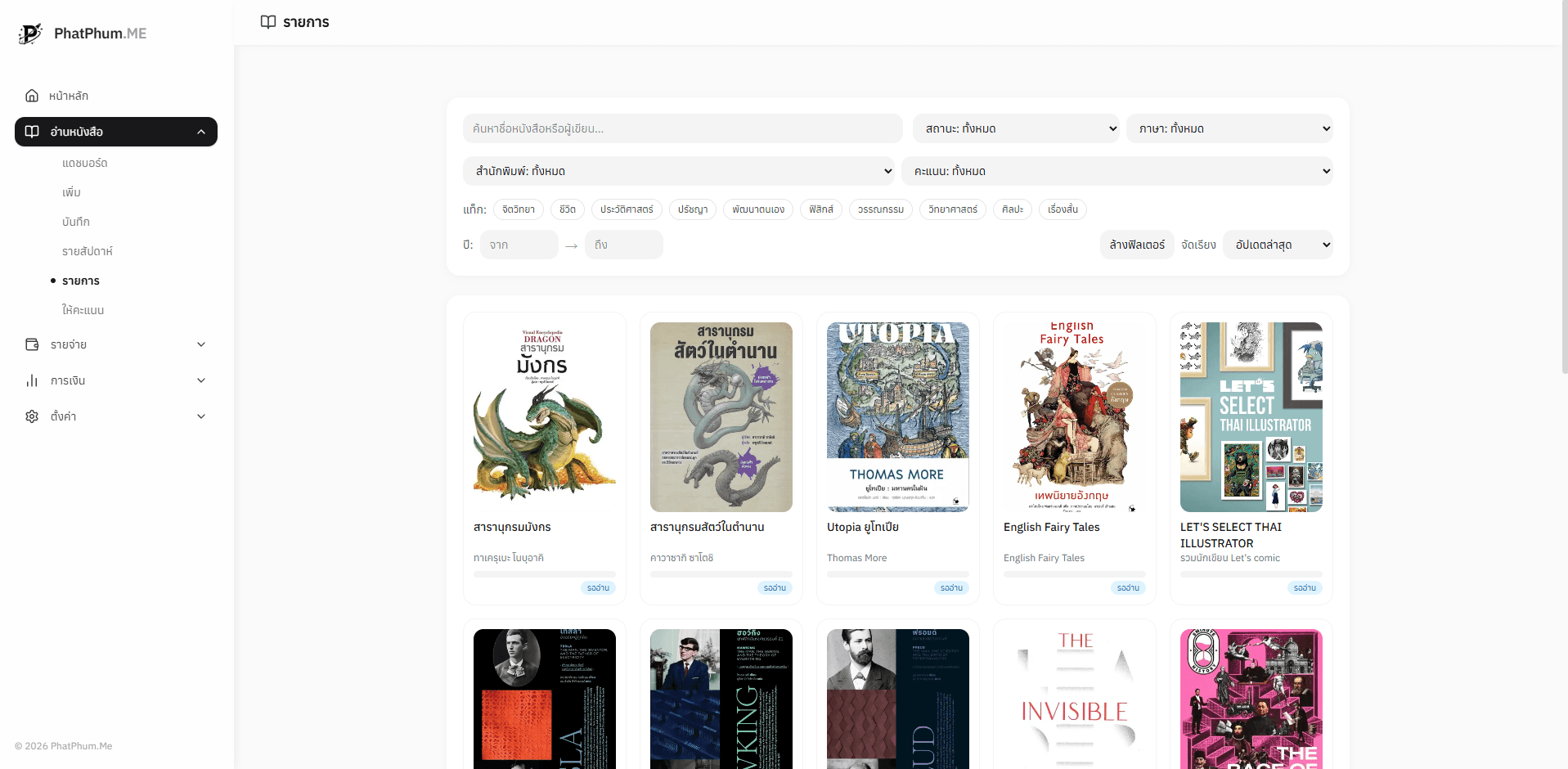Go to แดชบอร์ด in the sidebar
The image size is (1568, 769).
tap(85, 163)
